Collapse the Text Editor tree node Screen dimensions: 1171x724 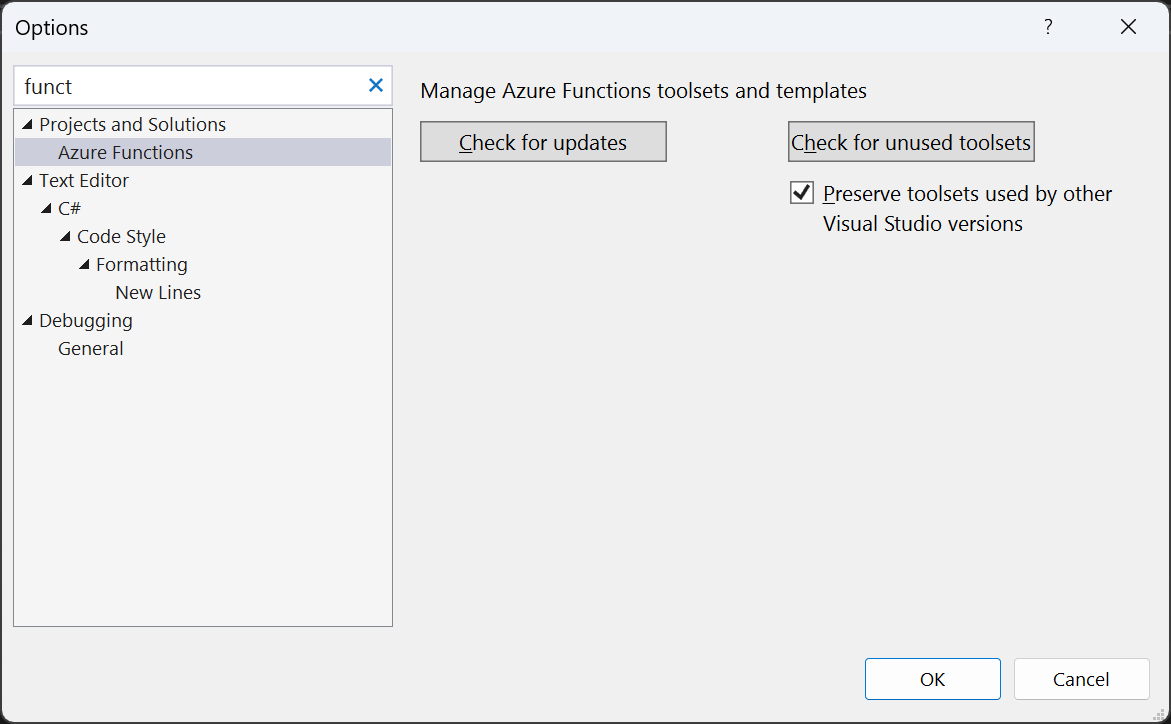[x=29, y=180]
